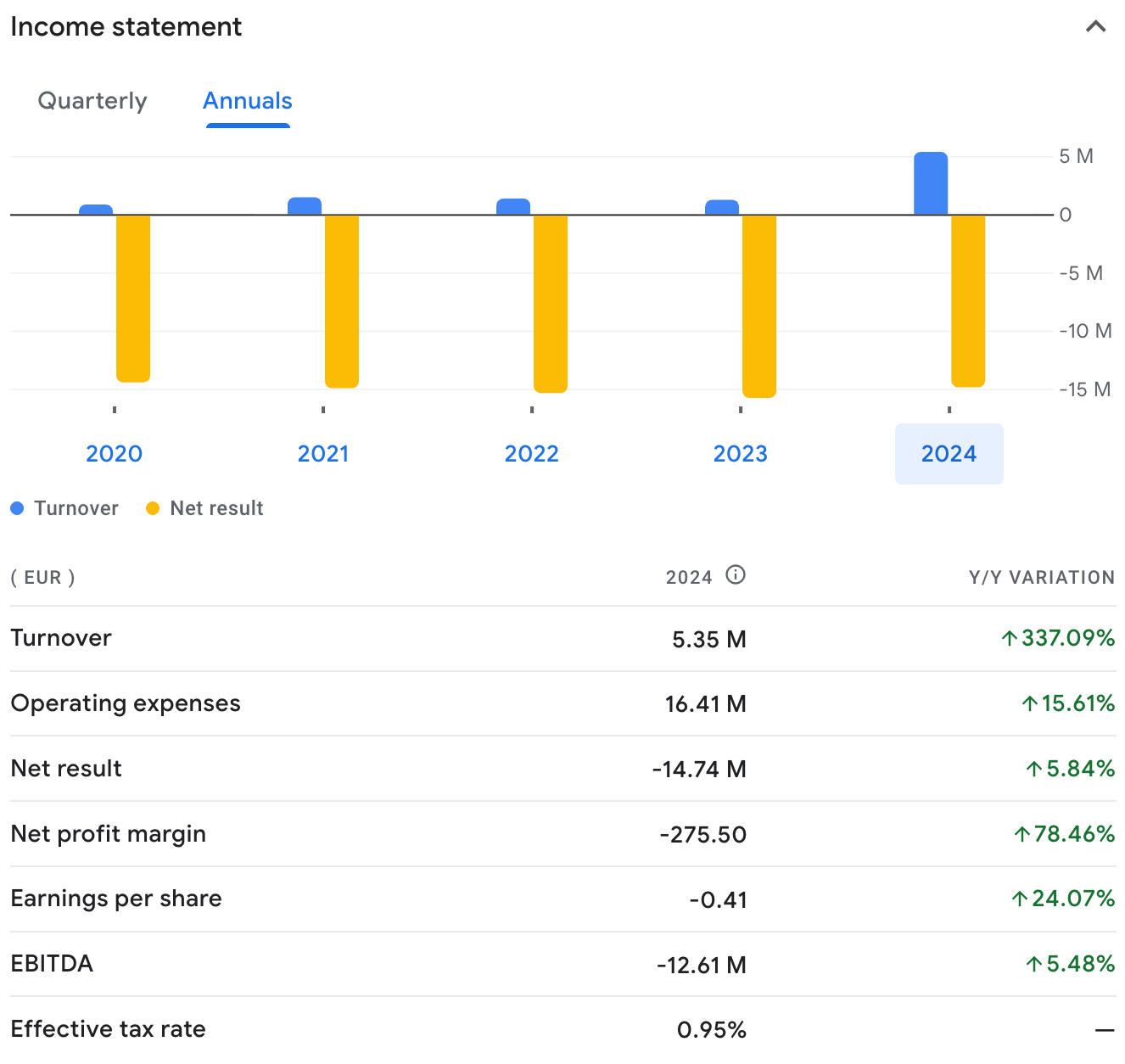Click the Earnings per share label

pyautogui.click(x=116, y=899)
